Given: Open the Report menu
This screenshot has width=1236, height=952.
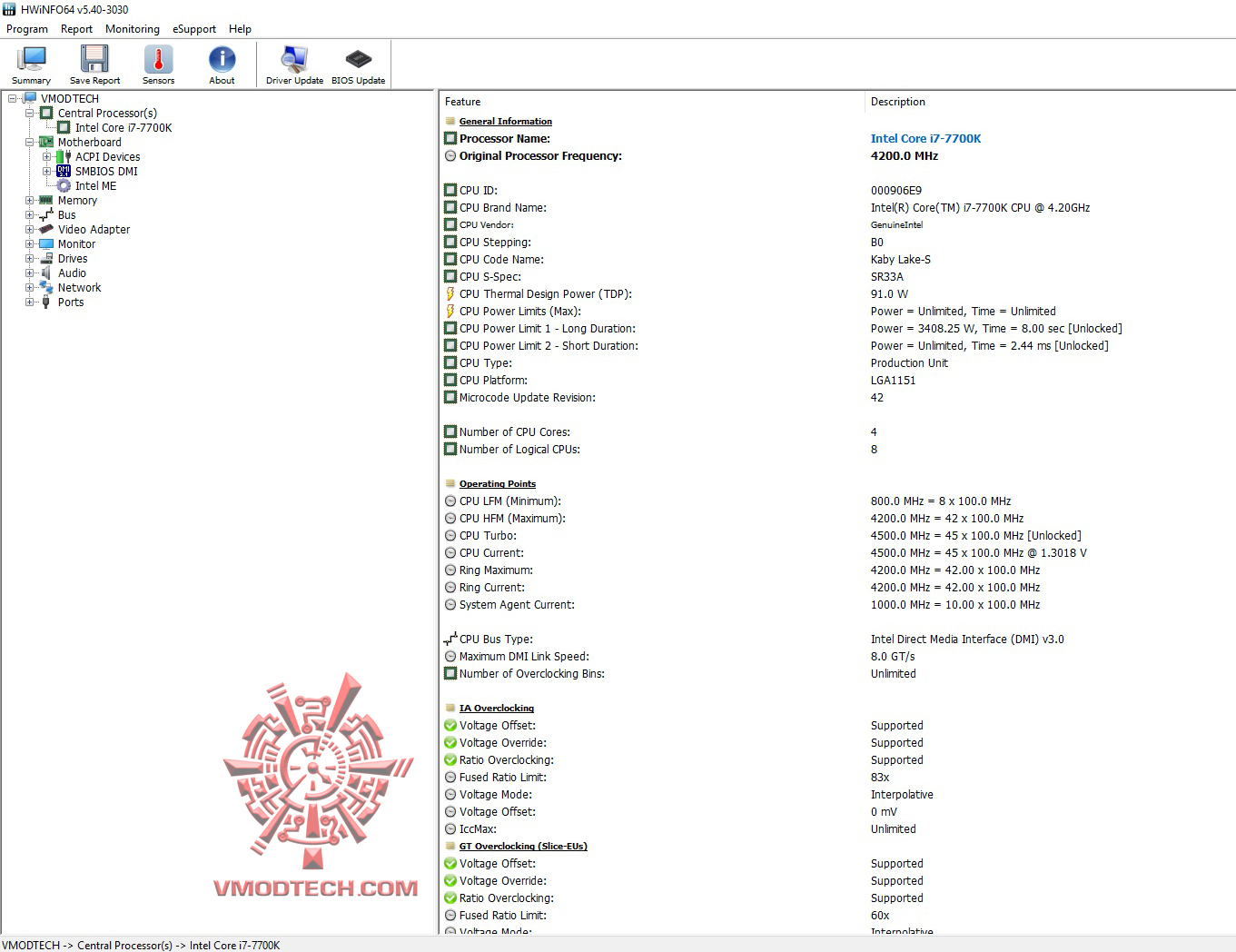Looking at the screenshot, I should [76, 29].
